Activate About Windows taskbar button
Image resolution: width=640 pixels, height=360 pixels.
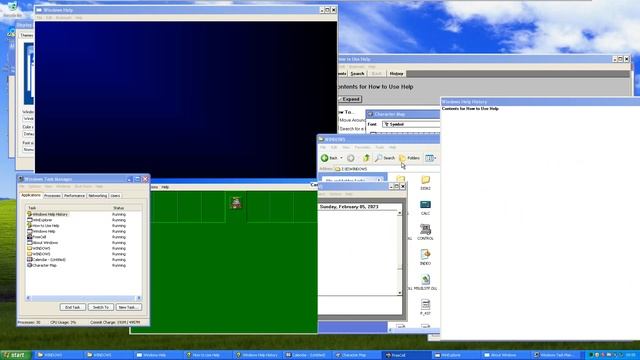[x=505, y=355]
